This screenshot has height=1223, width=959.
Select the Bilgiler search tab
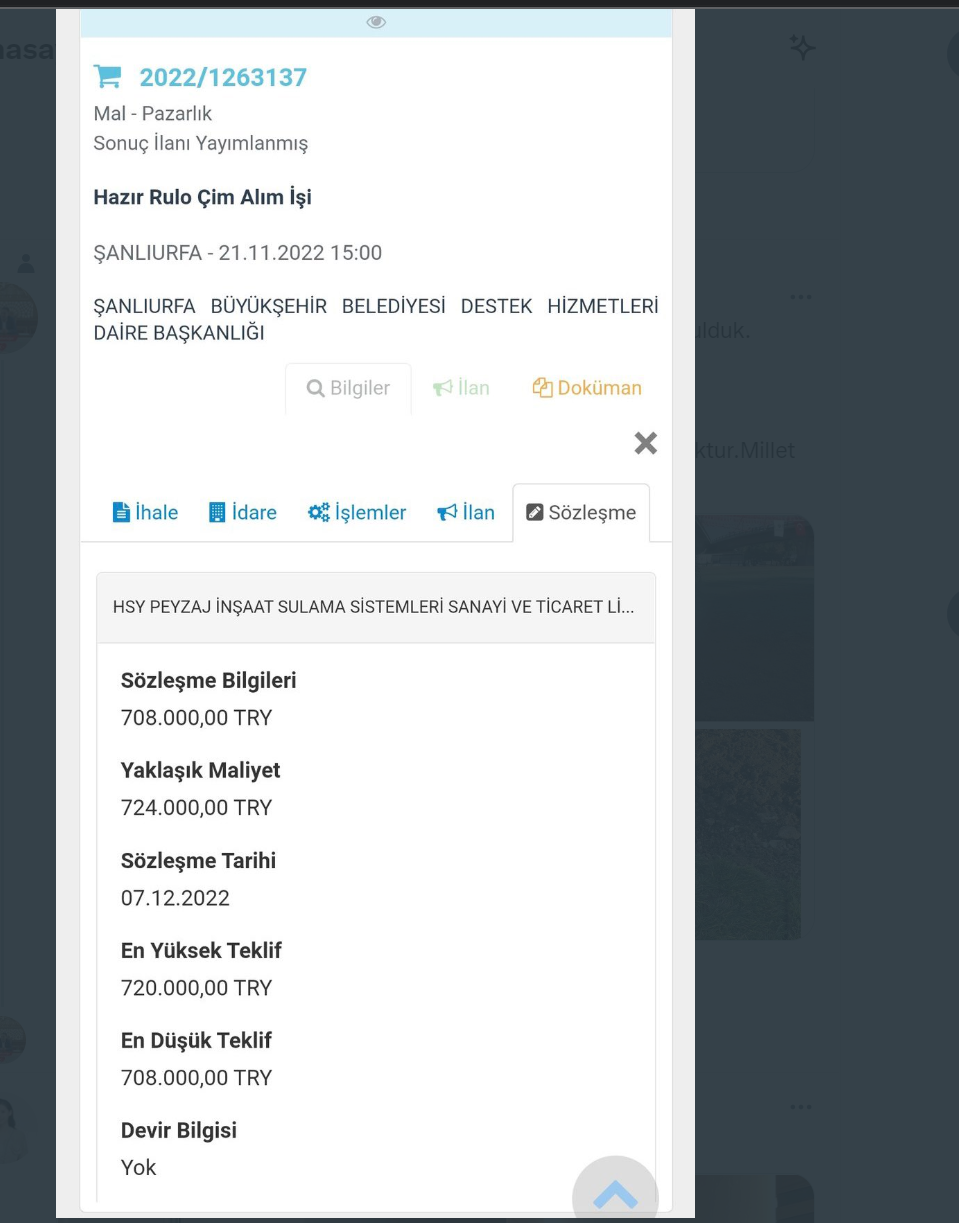[x=348, y=388]
